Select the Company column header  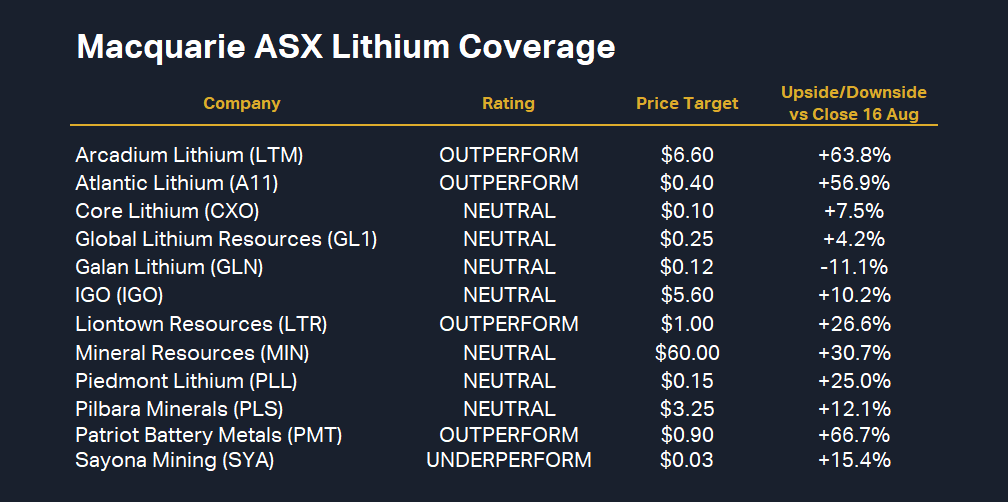point(242,103)
